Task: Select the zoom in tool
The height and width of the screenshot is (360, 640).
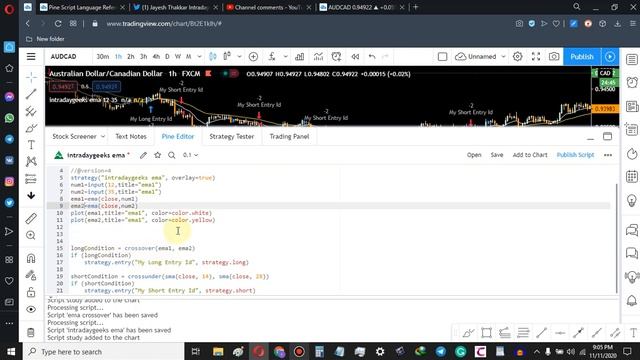Action: [x=31, y=236]
